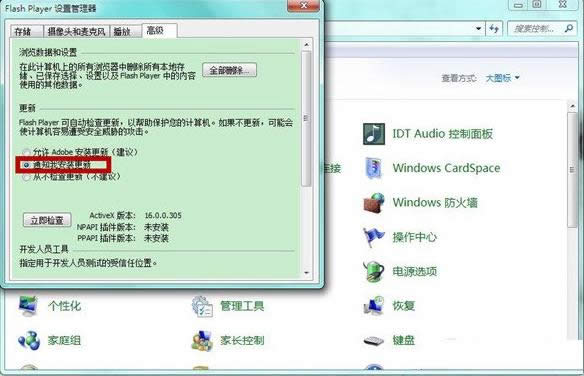Open Windows CardSpace icon
Image resolution: width=584 pixels, height=376 pixels.
(x=374, y=168)
